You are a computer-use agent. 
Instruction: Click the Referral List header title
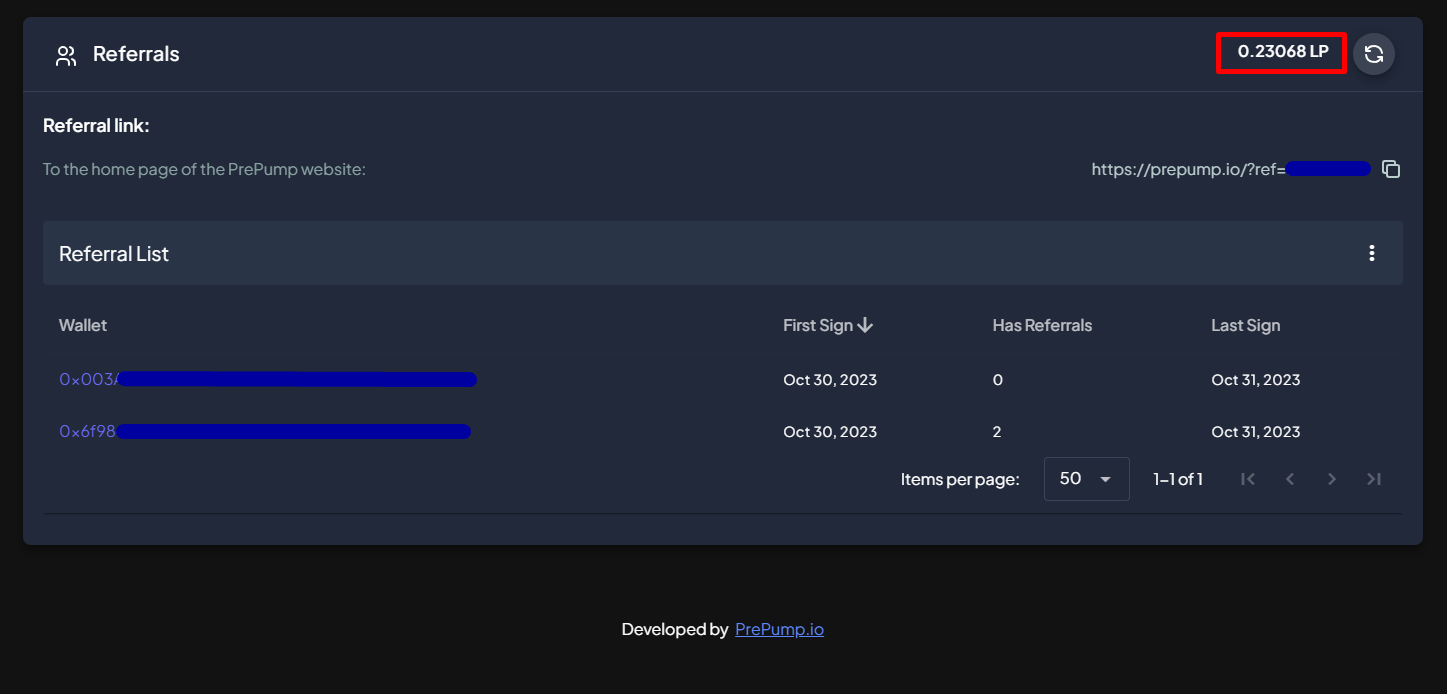114,254
